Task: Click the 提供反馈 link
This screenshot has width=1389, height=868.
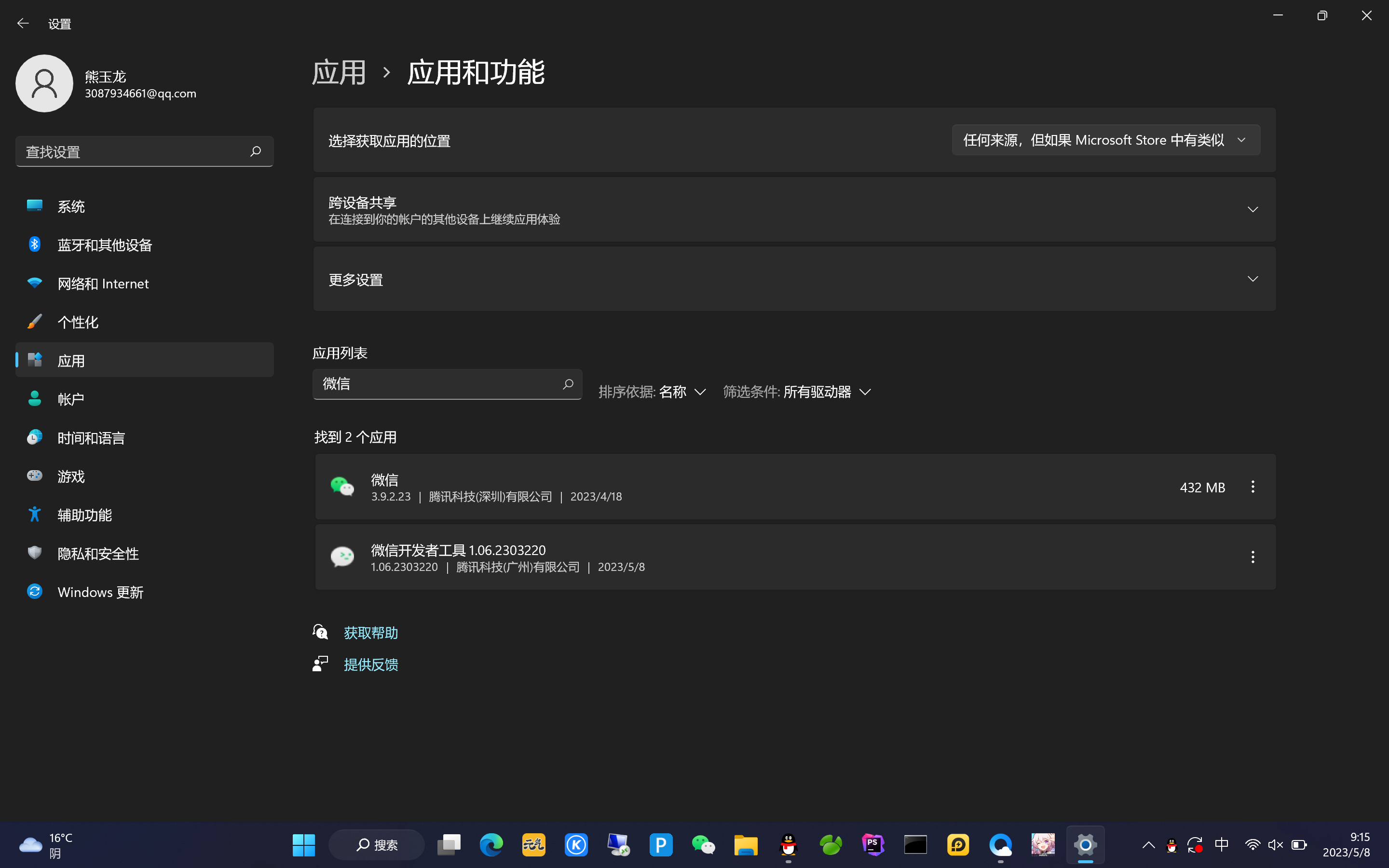Action: (x=371, y=665)
